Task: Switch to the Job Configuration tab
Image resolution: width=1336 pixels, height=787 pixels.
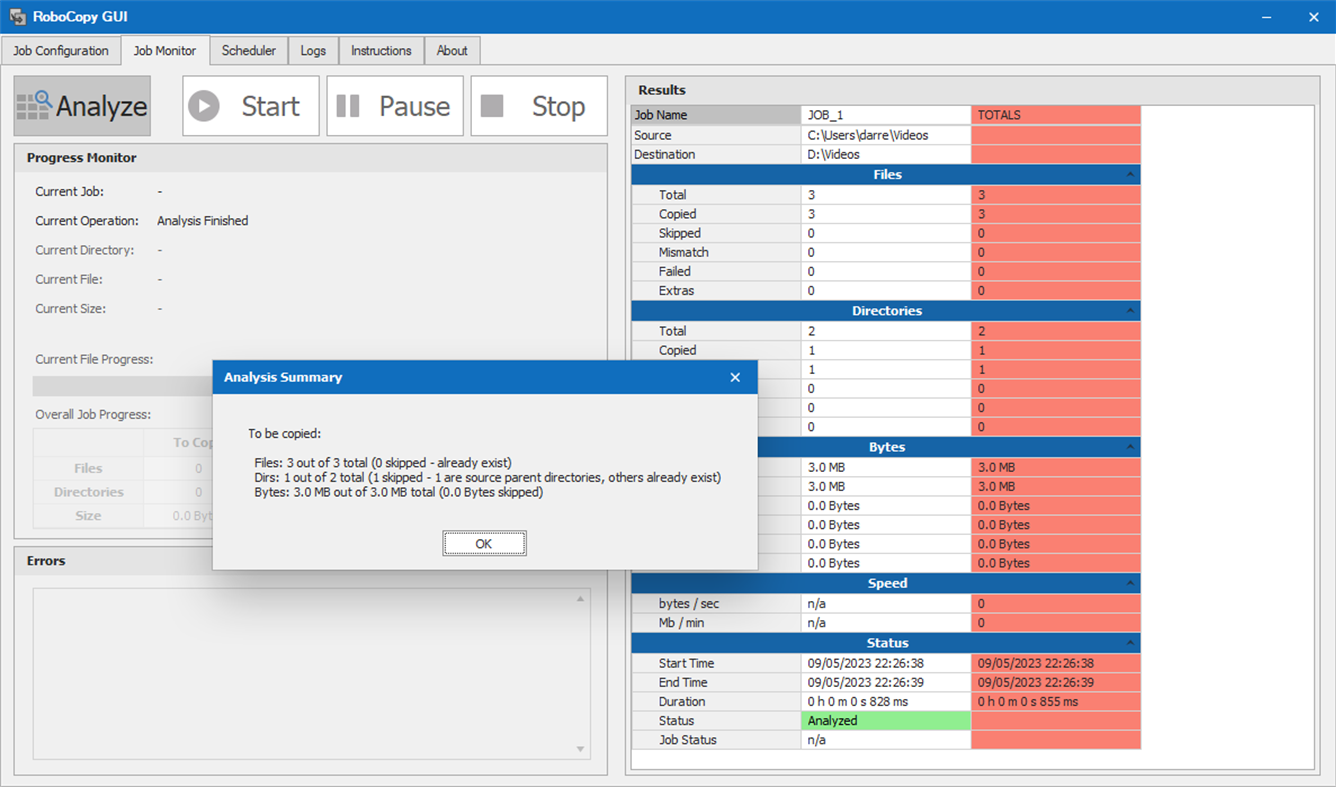Action: pos(60,50)
